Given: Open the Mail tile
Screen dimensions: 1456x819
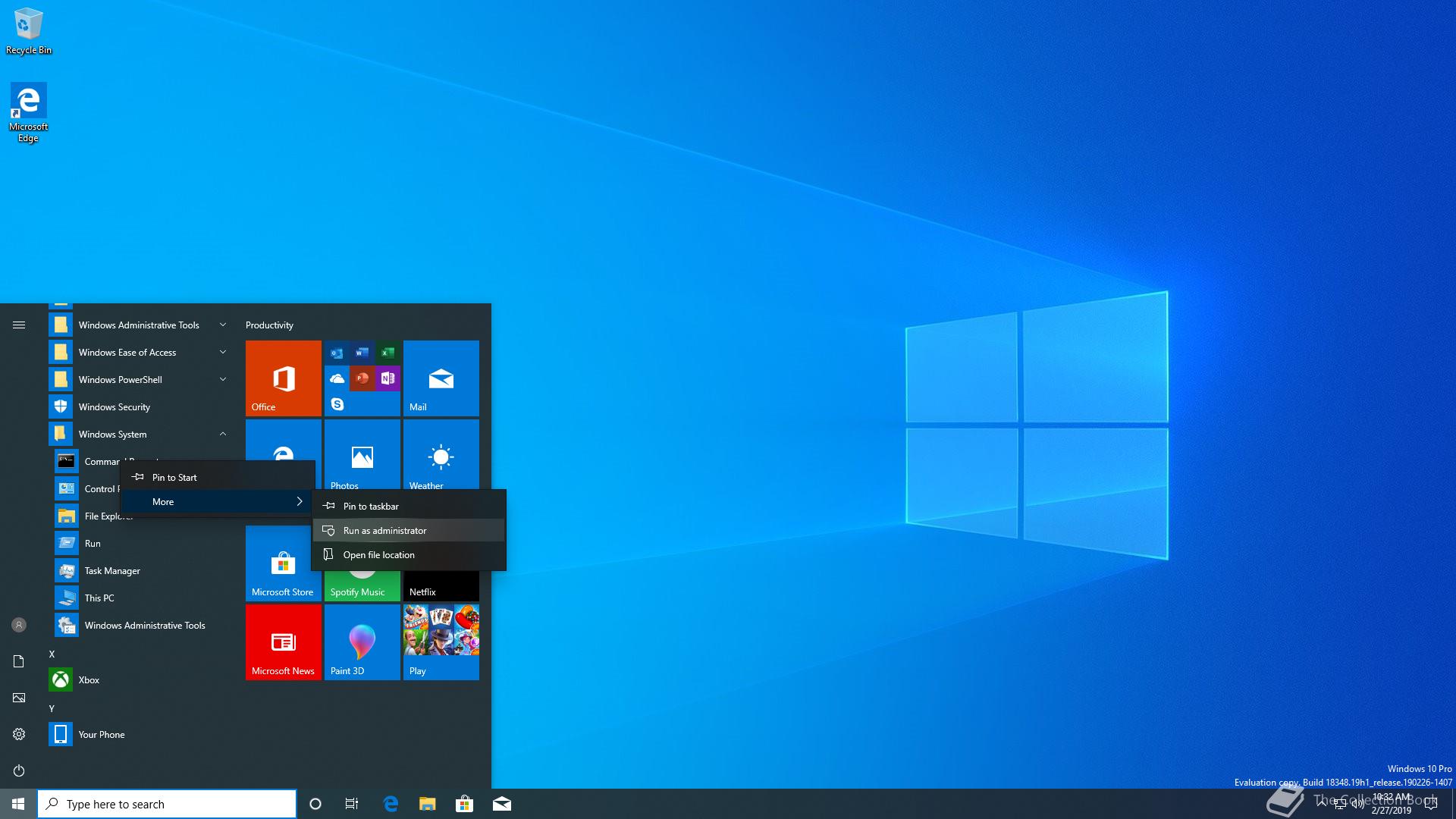Looking at the screenshot, I should (x=441, y=378).
